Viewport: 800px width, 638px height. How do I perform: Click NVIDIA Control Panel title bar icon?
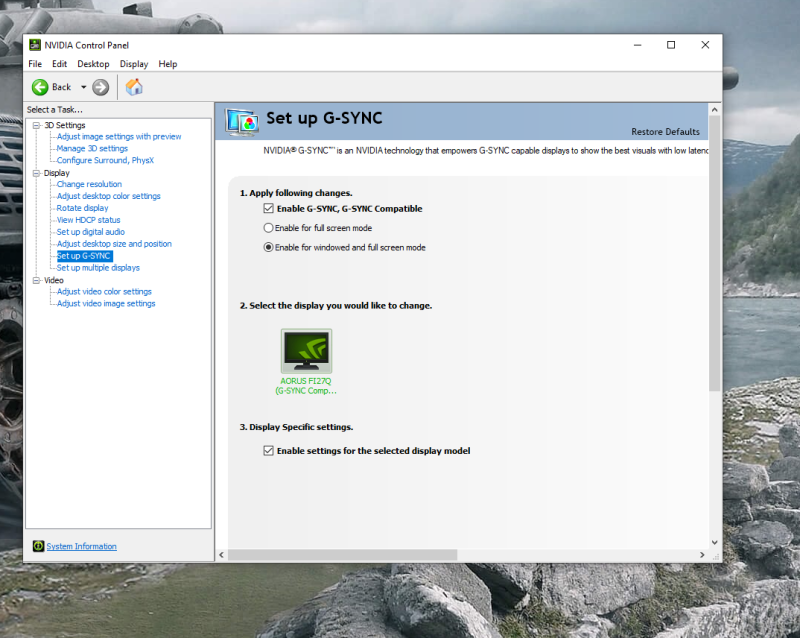35,45
